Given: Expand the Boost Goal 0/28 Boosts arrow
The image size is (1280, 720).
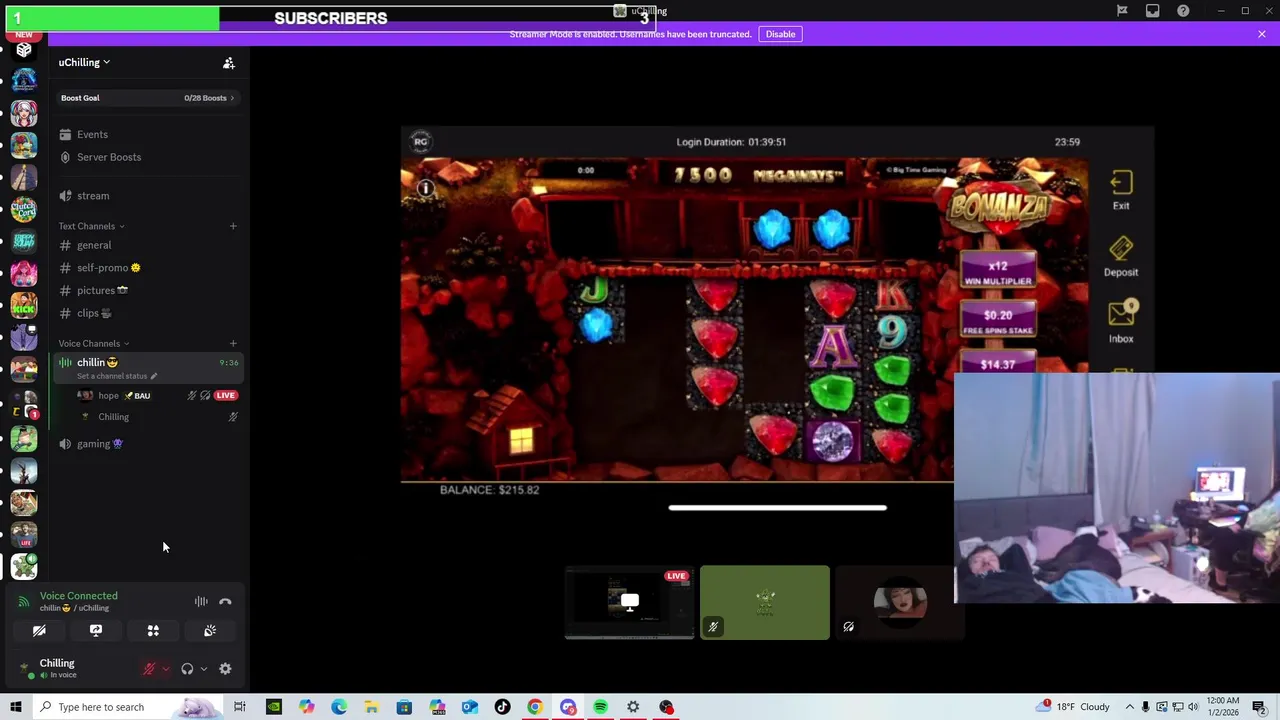Looking at the screenshot, I should pos(232,98).
